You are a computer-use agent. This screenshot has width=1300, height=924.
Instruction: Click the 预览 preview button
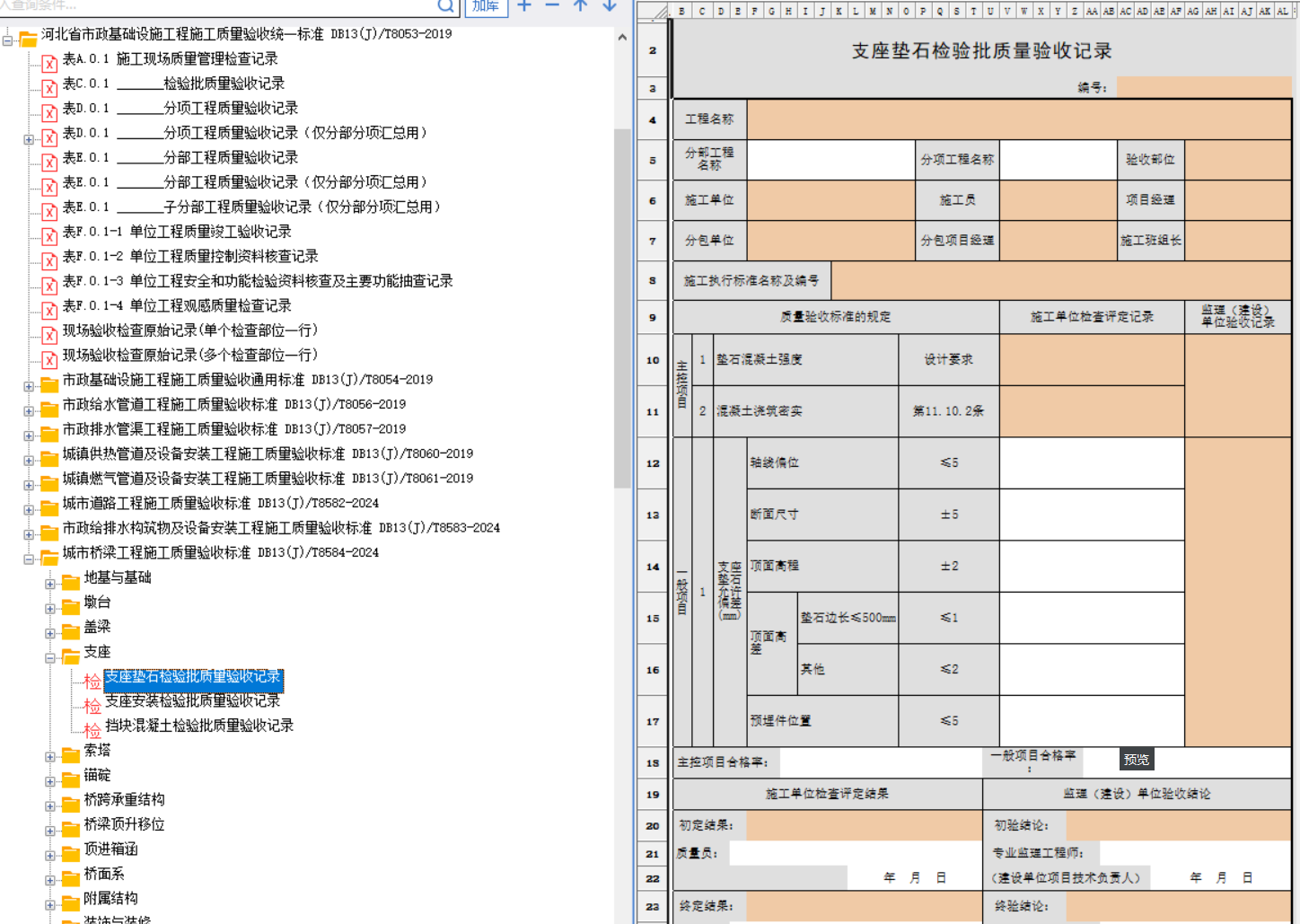(1136, 760)
